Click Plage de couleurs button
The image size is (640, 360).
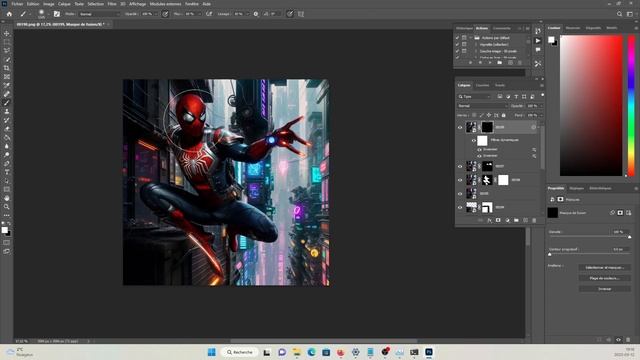click(x=604, y=278)
